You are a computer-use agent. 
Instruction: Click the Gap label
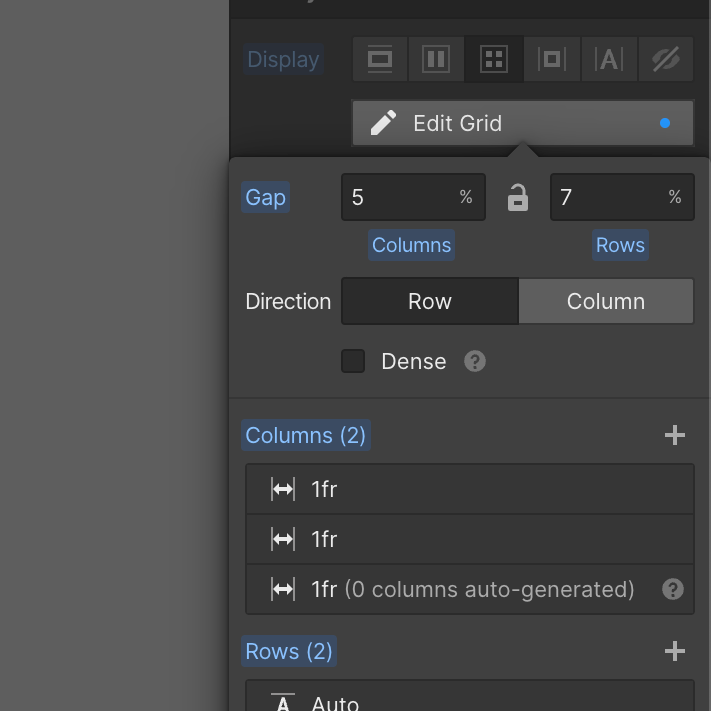point(265,197)
